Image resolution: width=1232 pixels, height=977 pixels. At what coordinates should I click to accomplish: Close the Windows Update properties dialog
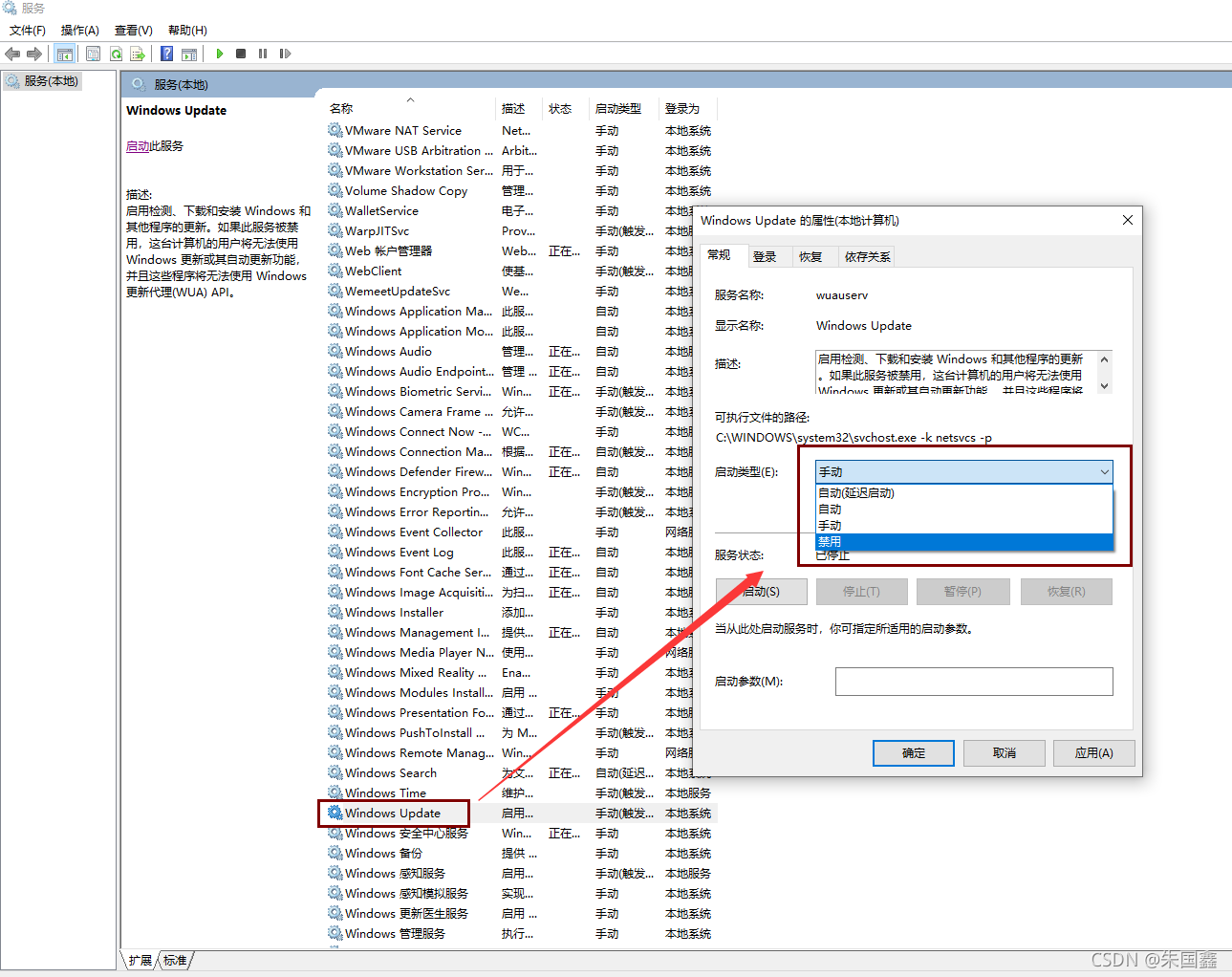point(1128,220)
